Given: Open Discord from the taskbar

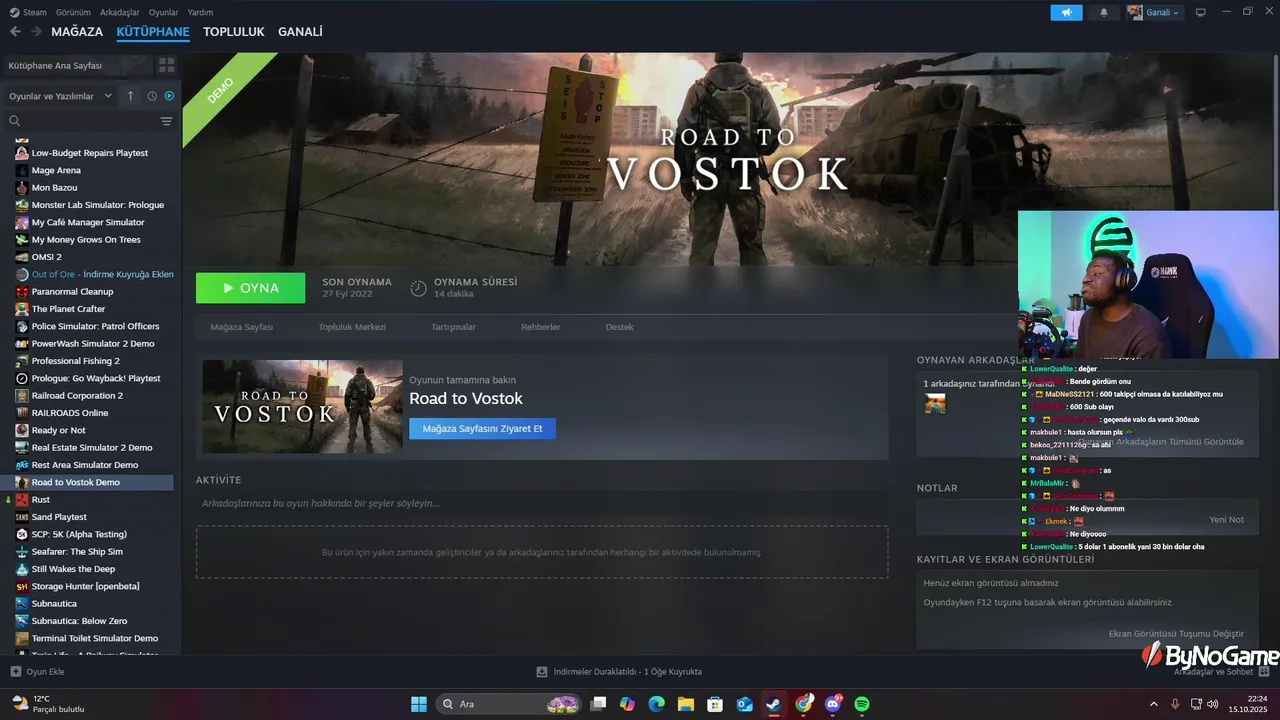Looking at the screenshot, I should pyautogui.click(x=833, y=704).
